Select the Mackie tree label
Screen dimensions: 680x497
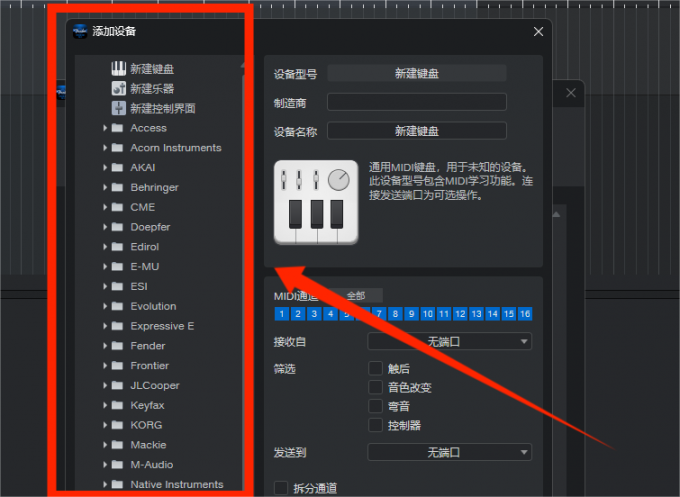point(148,445)
